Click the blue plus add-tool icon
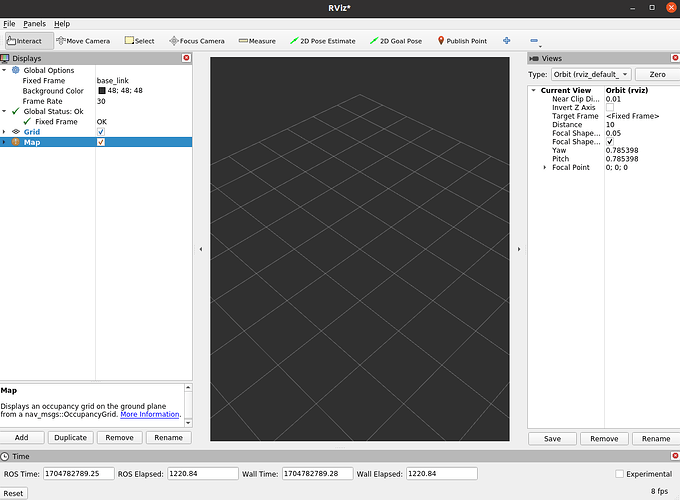680x500 pixels. tap(506, 41)
